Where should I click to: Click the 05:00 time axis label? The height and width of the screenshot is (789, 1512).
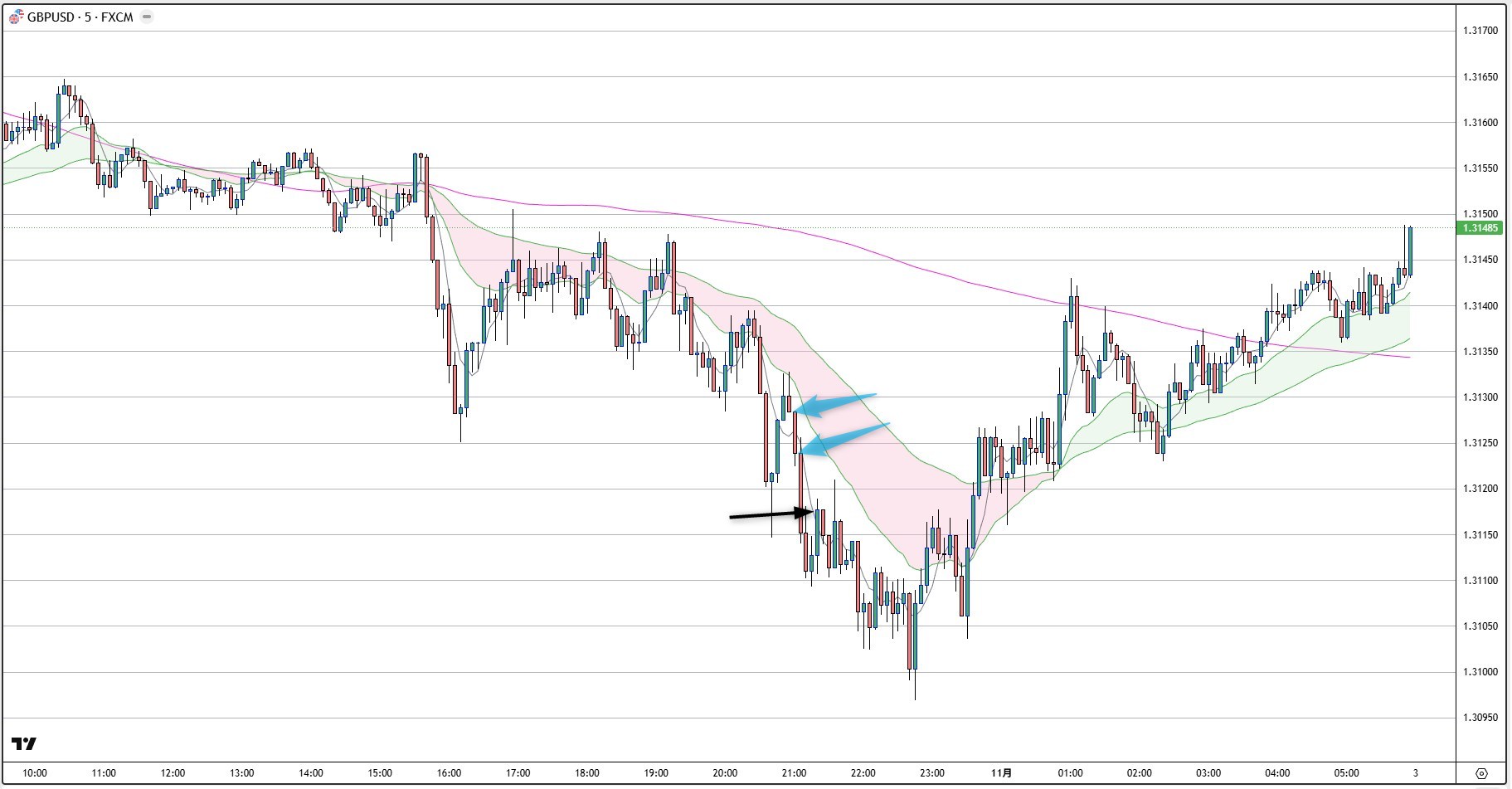pos(1346,773)
